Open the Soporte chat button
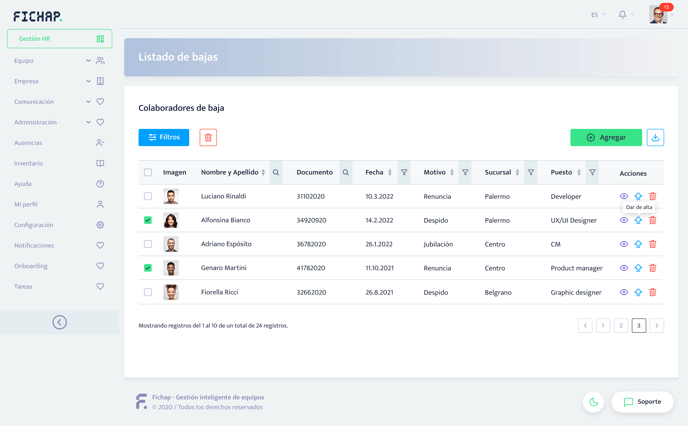The width and height of the screenshot is (688, 426). [642, 402]
